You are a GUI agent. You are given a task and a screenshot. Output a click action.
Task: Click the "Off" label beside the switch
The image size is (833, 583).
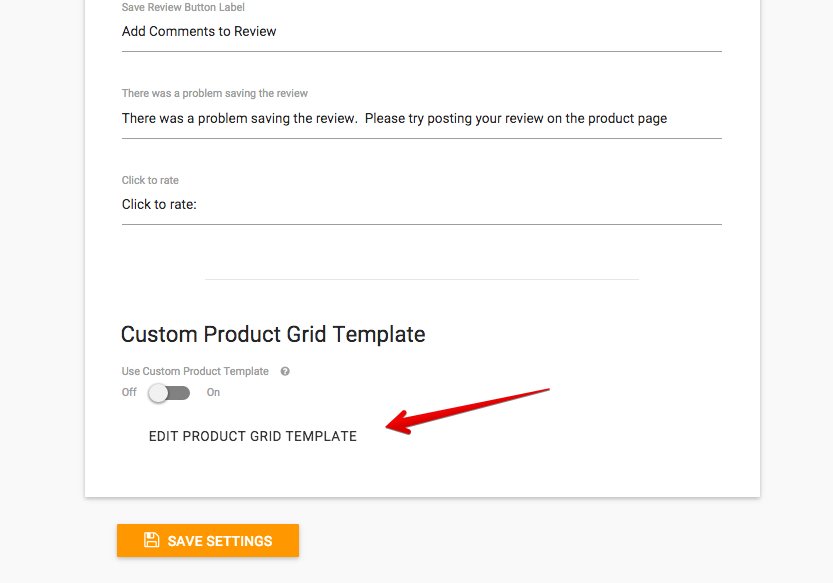tap(129, 393)
